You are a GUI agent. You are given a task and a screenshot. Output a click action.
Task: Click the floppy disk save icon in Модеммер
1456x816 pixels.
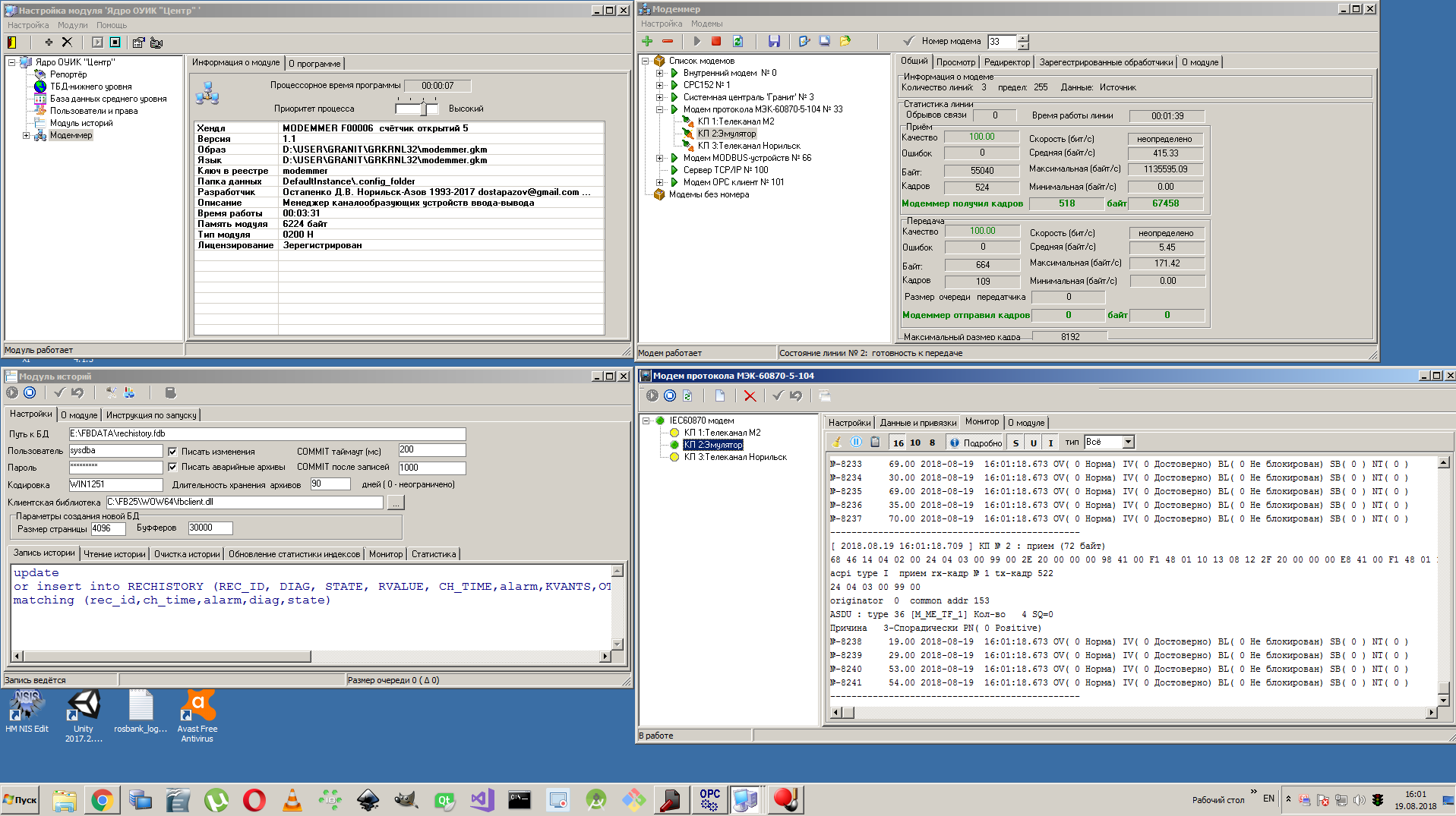774,41
